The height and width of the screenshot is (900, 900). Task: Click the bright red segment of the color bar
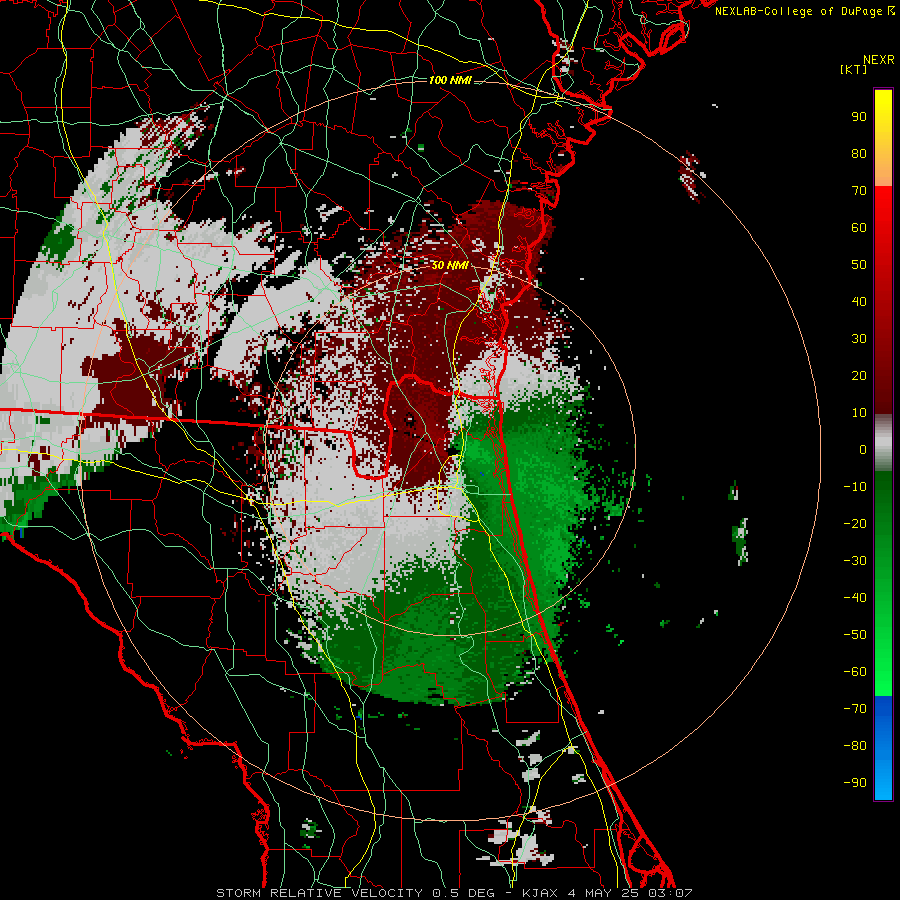(883, 210)
